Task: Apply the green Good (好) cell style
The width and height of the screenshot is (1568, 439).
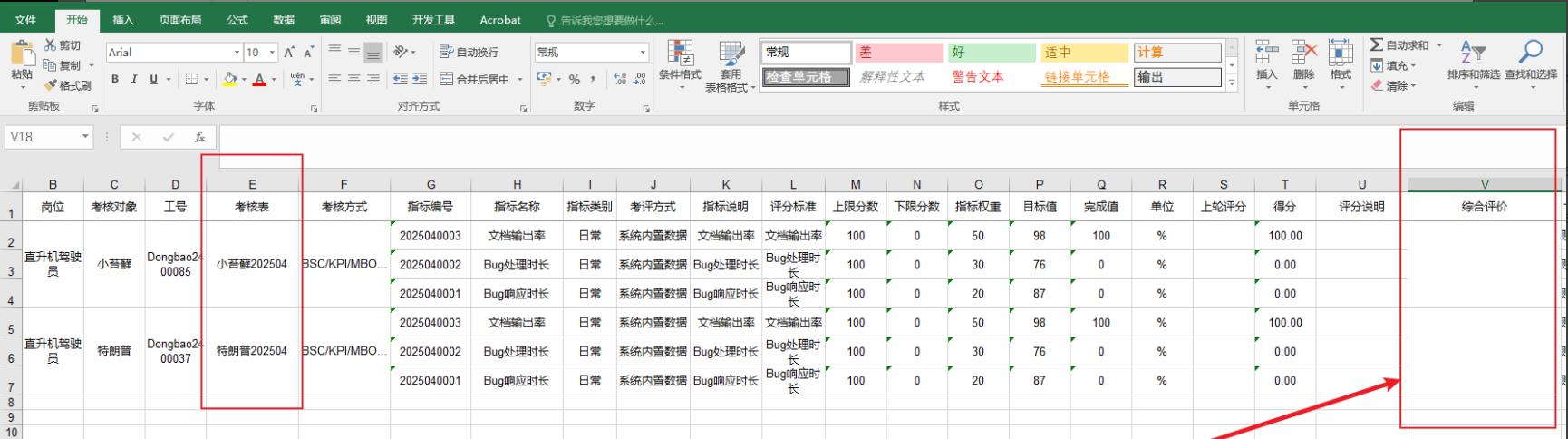Action: (991, 53)
